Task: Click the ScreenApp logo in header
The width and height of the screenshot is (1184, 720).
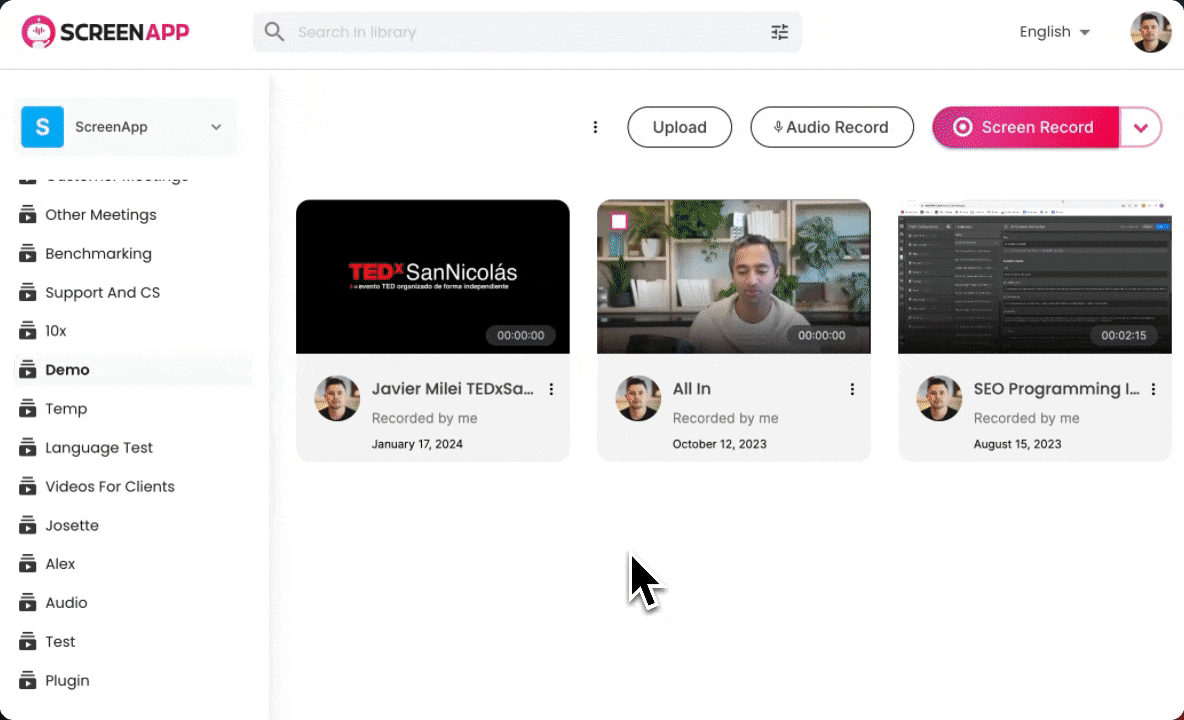Action: (106, 32)
